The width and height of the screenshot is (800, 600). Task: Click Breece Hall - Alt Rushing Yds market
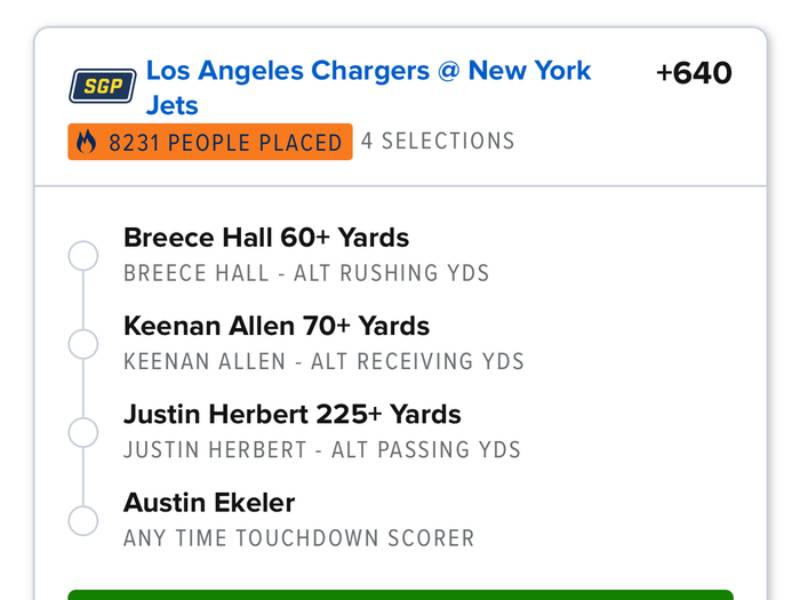306,273
